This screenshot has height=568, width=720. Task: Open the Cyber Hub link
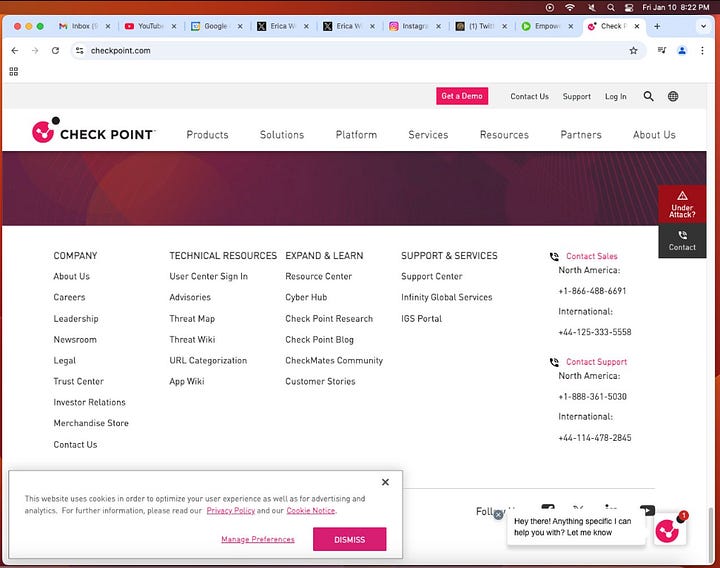(306, 297)
